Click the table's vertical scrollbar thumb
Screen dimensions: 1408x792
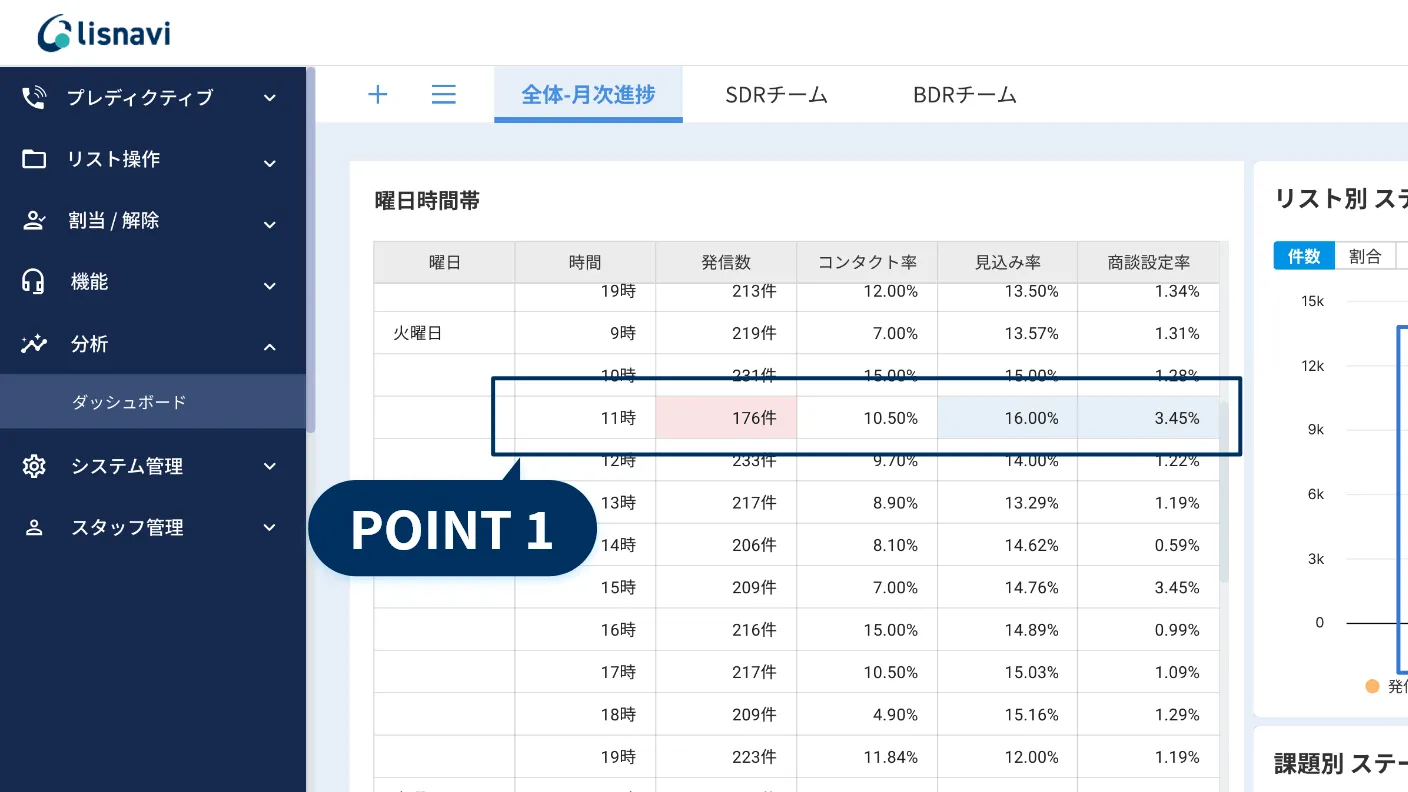[1224, 492]
